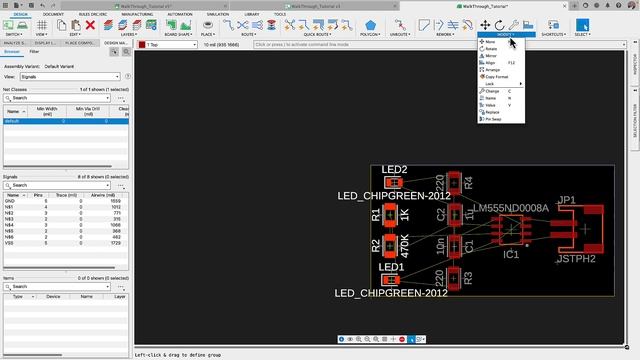Choose Mirror from the Modify menu

pos(501,56)
